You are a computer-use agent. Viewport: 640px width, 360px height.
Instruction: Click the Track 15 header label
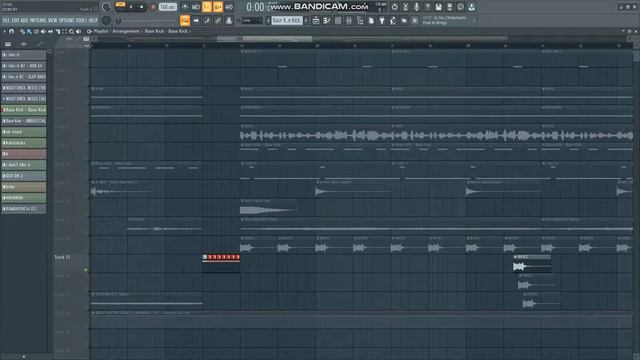(x=62, y=257)
